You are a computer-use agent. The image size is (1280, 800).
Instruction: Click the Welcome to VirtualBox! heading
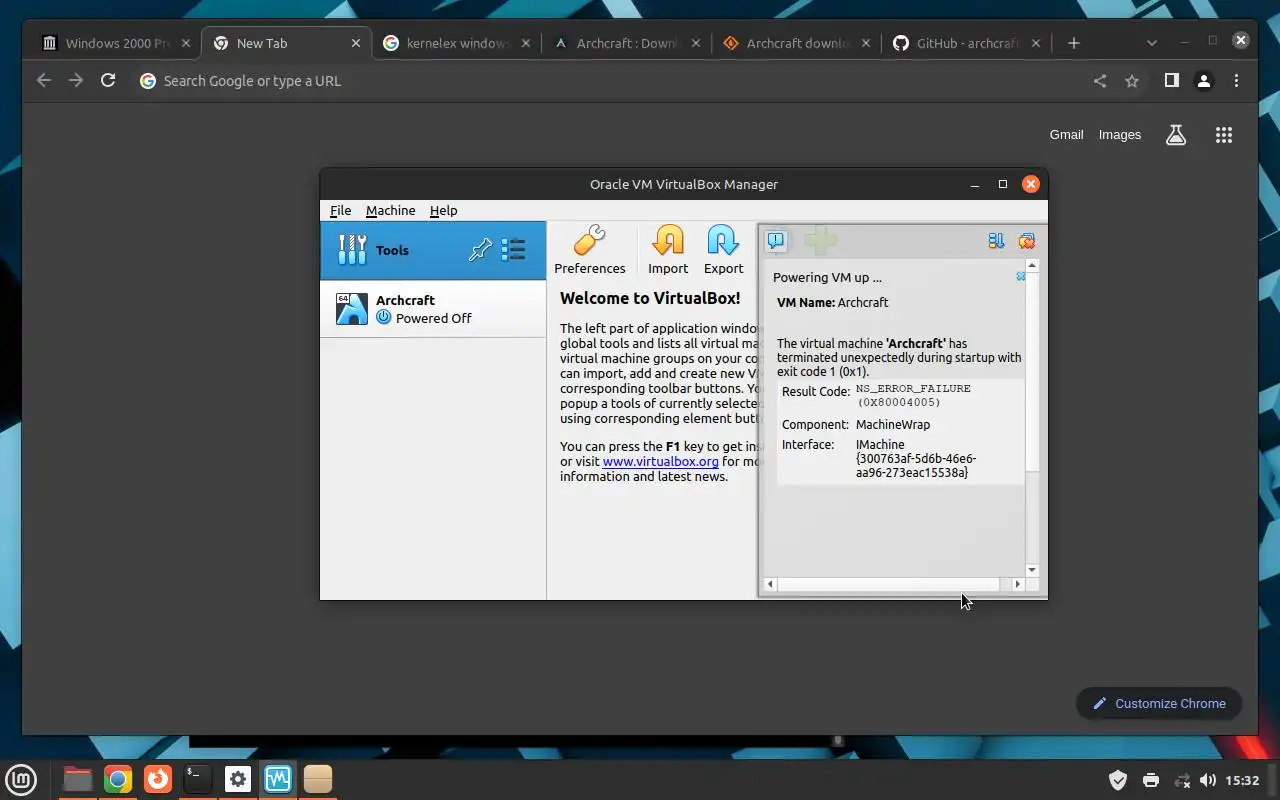click(x=650, y=298)
